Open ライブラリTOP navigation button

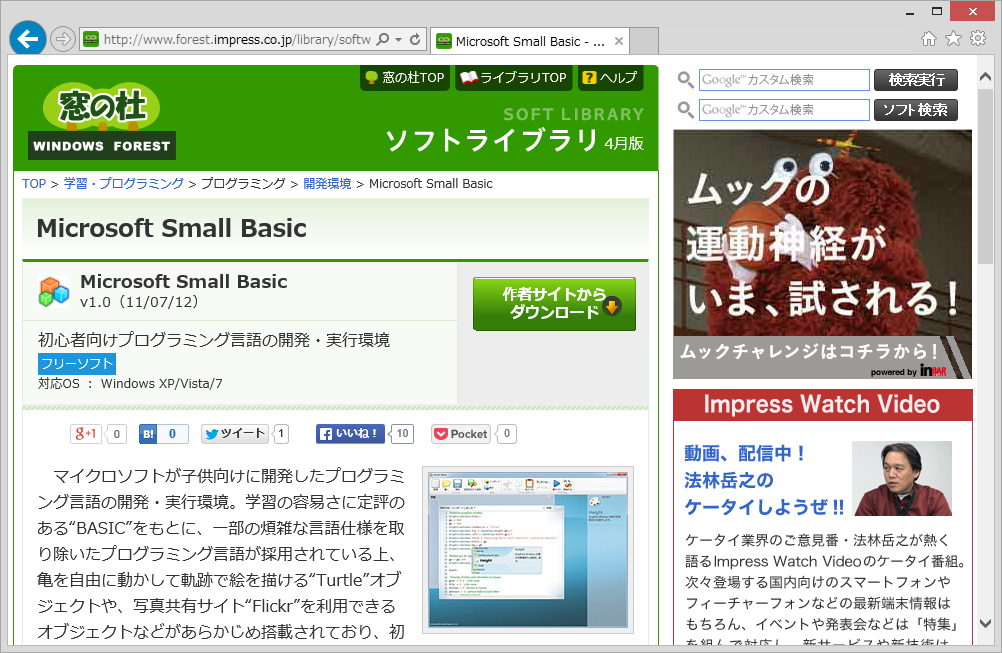point(513,78)
